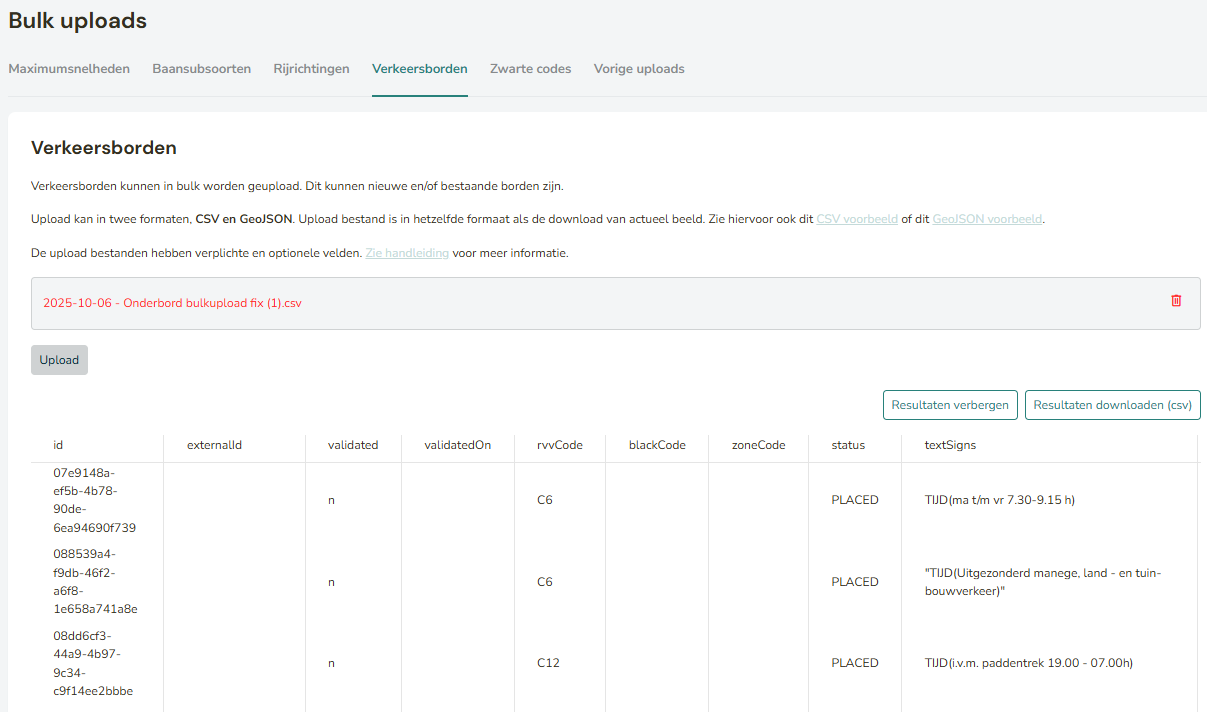Switch to the Baansubsoorten tab
Image resolution: width=1207 pixels, height=712 pixels.
tap(201, 69)
